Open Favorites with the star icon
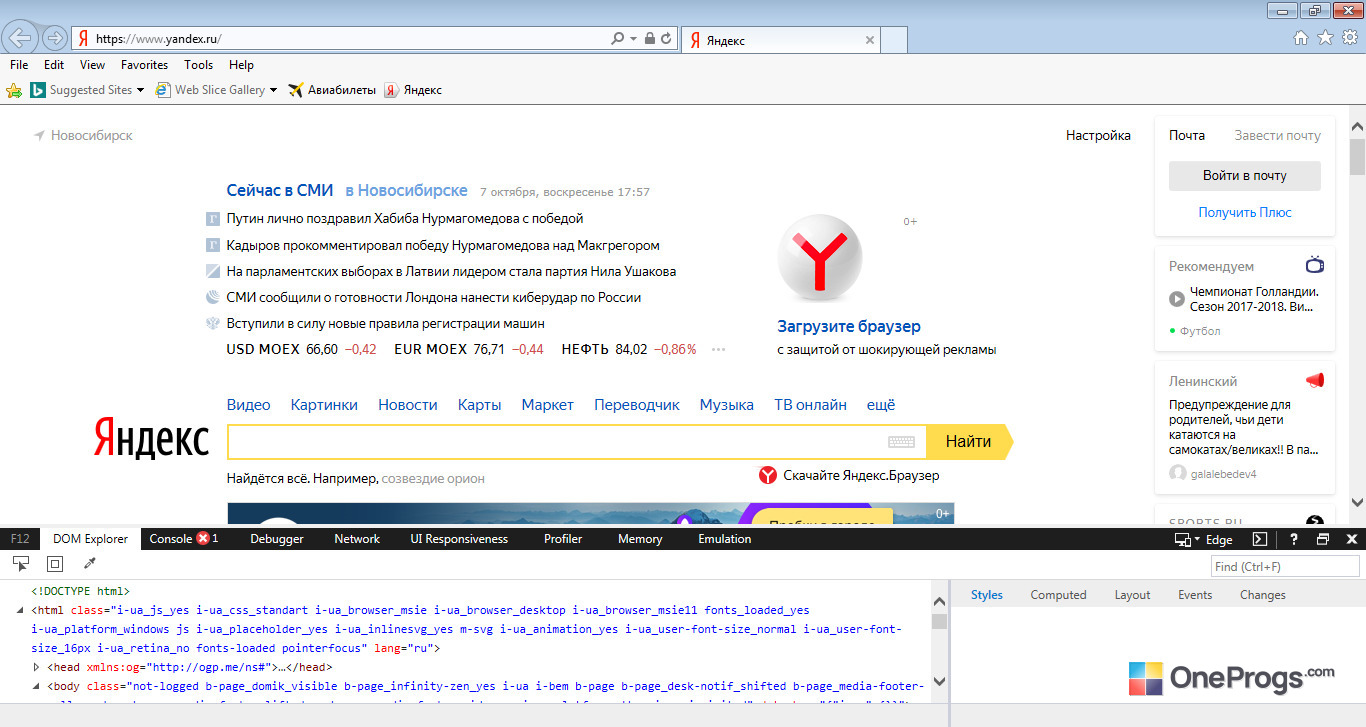This screenshot has width=1366, height=727. [1325, 38]
